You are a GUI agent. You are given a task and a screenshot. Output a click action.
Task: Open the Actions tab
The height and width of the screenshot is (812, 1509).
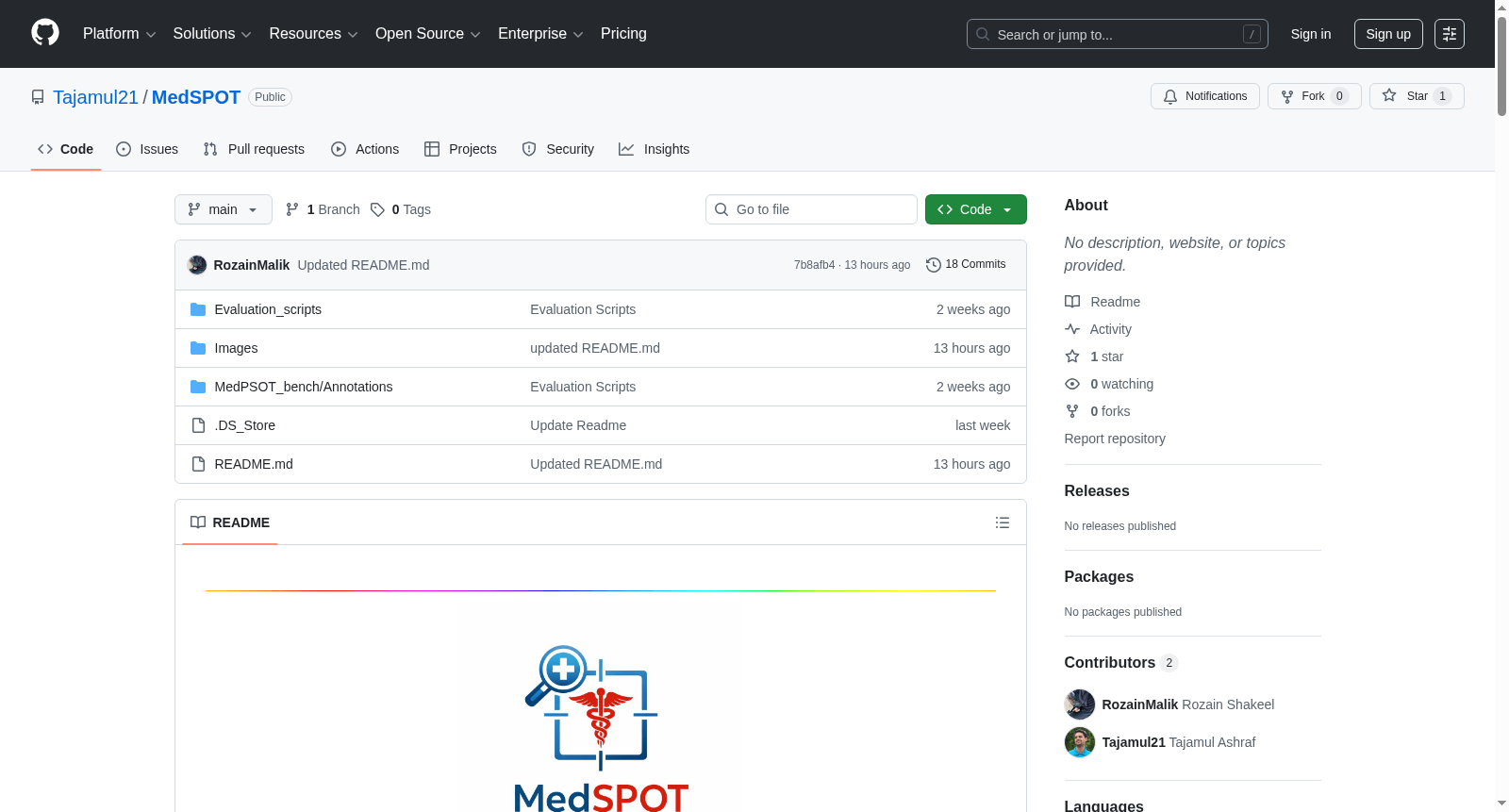click(365, 149)
